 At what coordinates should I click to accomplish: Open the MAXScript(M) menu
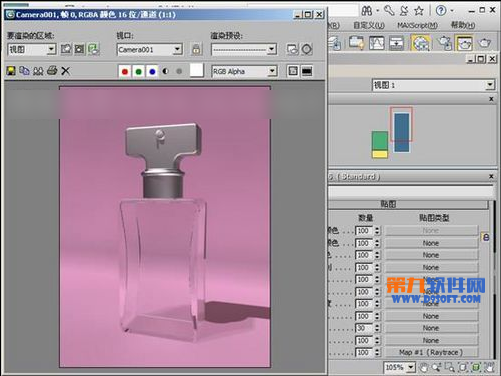click(x=417, y=25)
